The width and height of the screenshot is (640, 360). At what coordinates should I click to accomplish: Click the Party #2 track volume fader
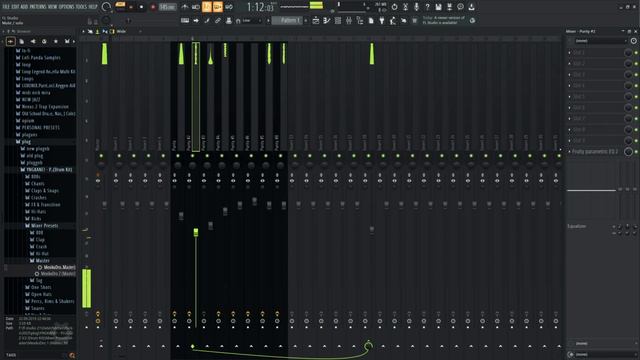(x=196, y=232)
